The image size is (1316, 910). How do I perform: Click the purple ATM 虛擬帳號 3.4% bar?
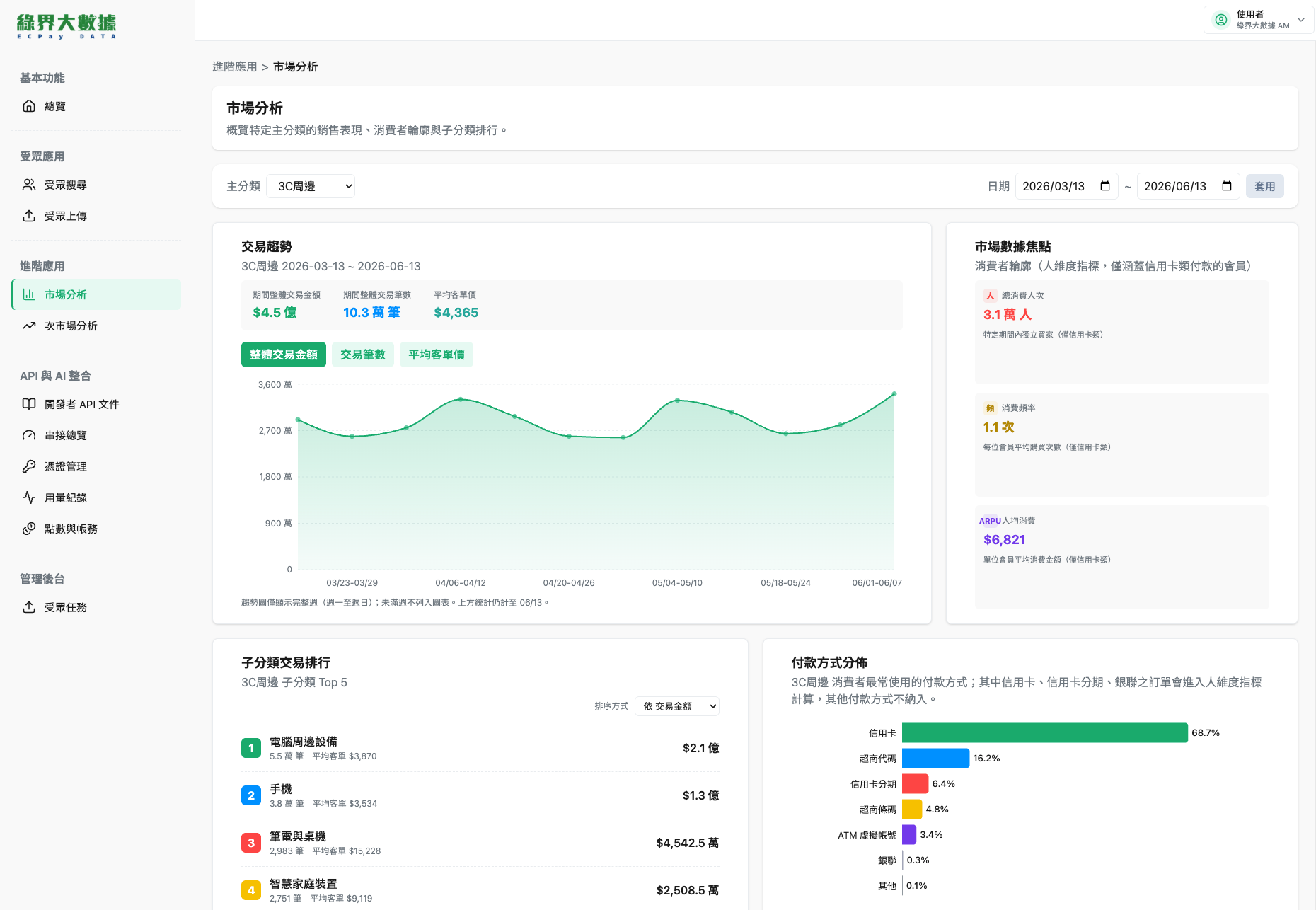[x=909, y=834]
